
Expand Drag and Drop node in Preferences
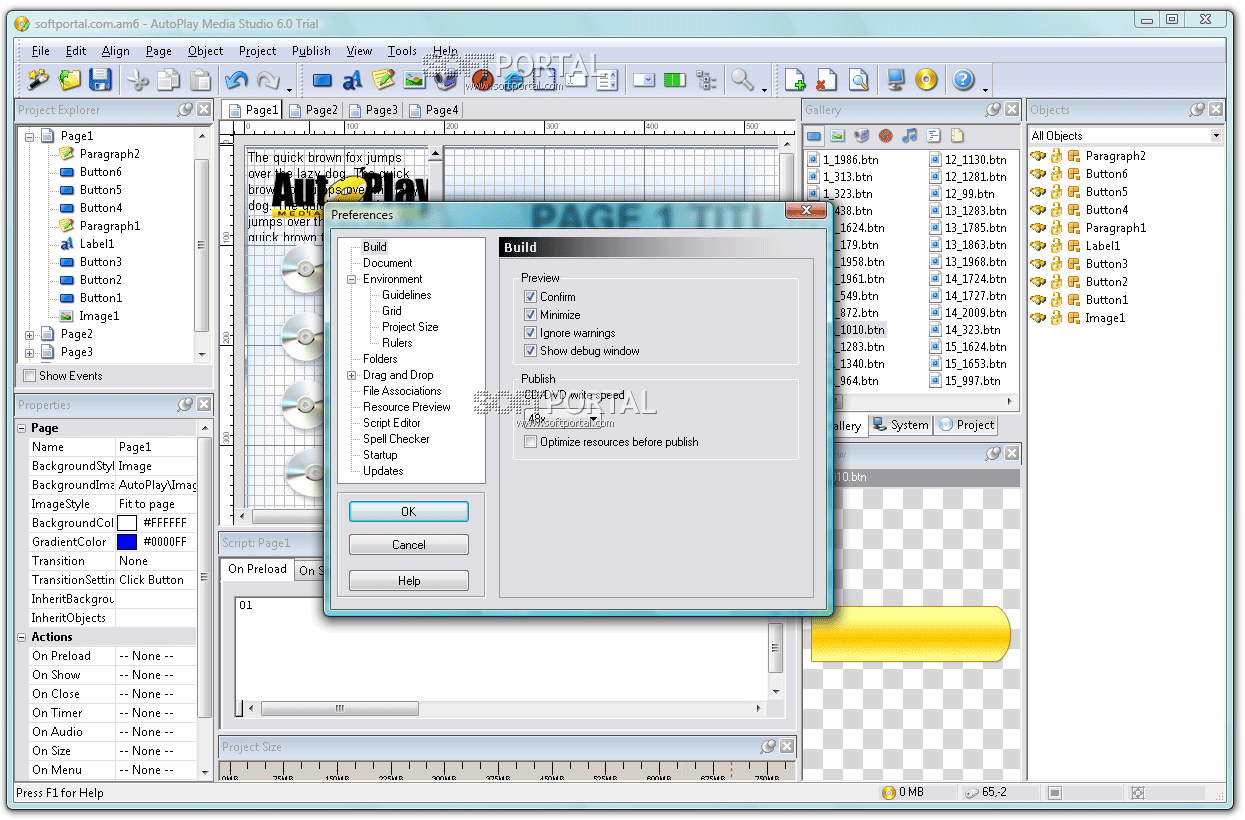(x=352, y=375)
